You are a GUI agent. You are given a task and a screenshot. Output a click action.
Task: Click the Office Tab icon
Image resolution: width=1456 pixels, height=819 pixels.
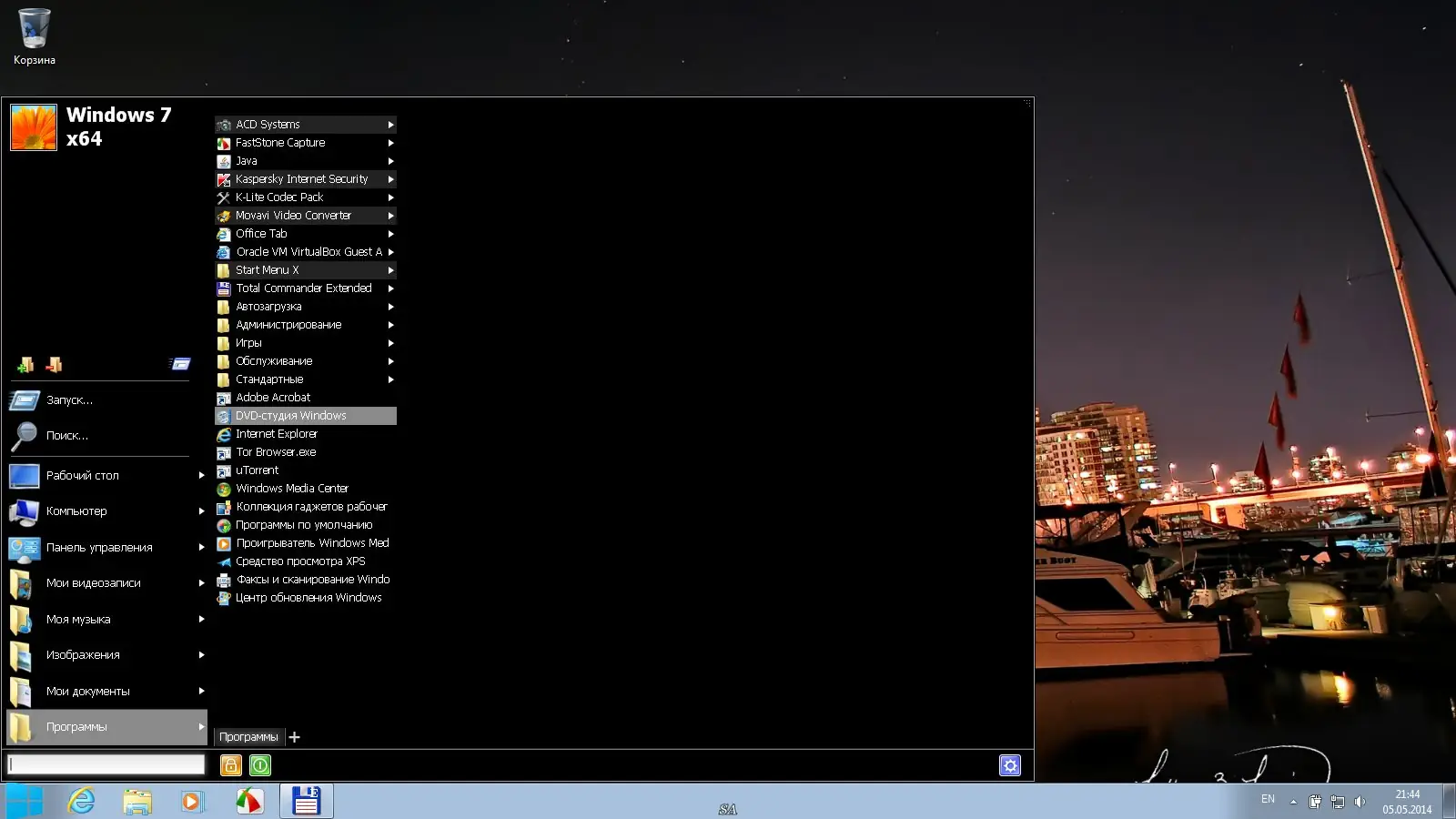pyautogui.click(x=224, y=234)
